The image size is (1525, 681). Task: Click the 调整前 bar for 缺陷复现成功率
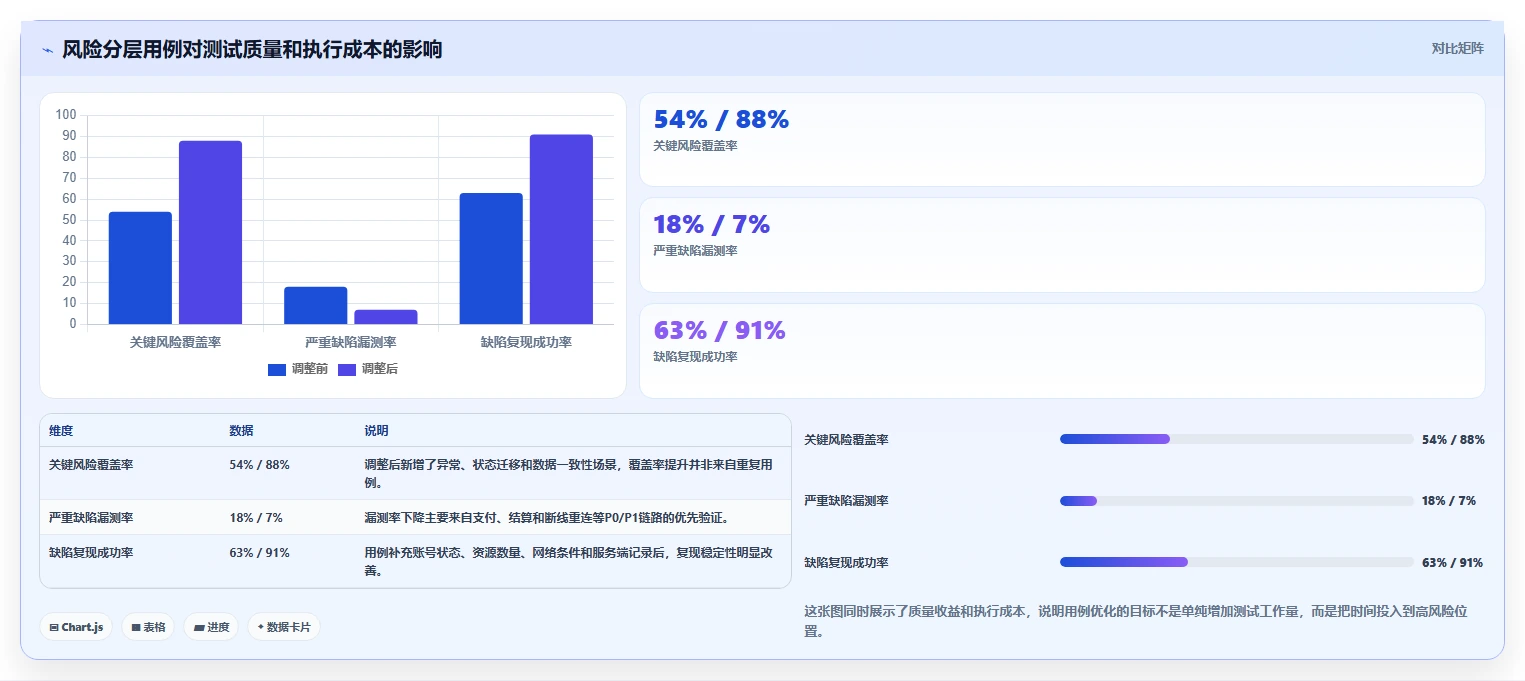pyautogui.click(x=491, y=258)
